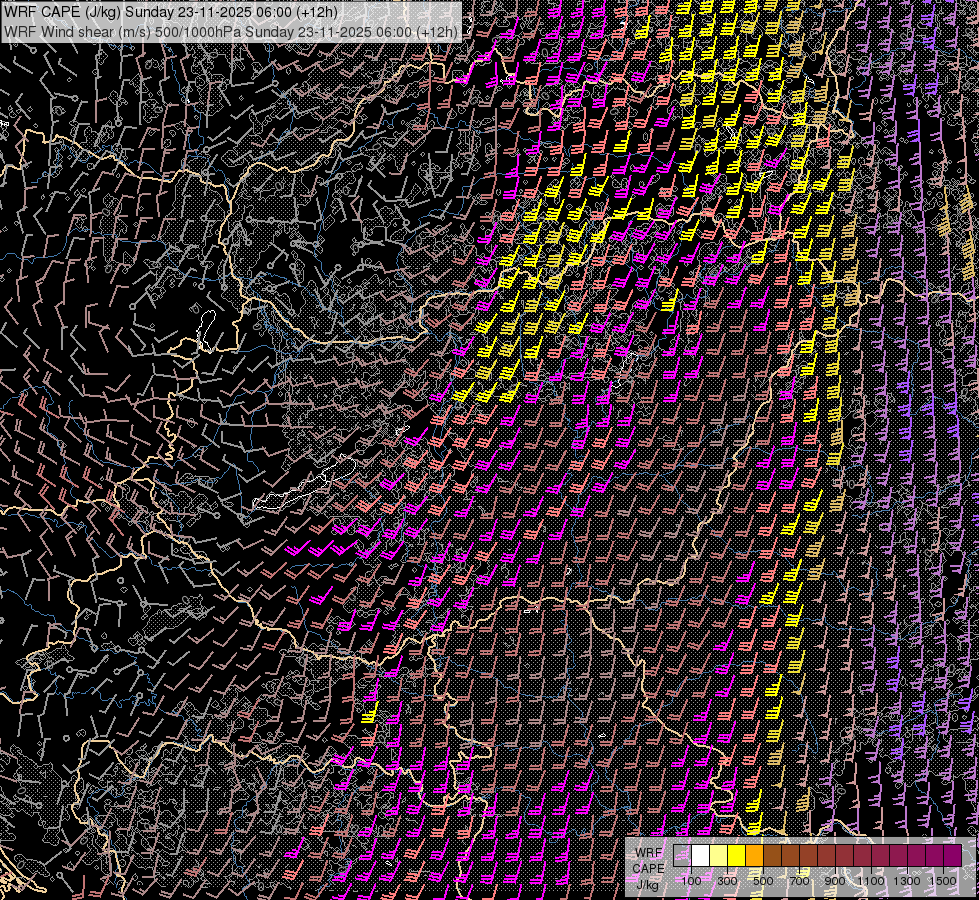Click the 300 value on legend scale
This screenshot has height=900, width=979.
727,881
